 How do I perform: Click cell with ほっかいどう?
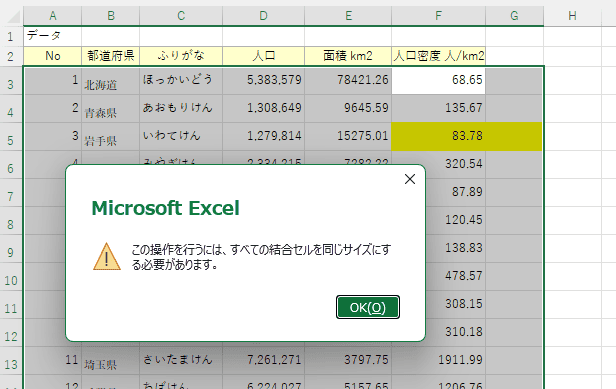coord(181,81)
